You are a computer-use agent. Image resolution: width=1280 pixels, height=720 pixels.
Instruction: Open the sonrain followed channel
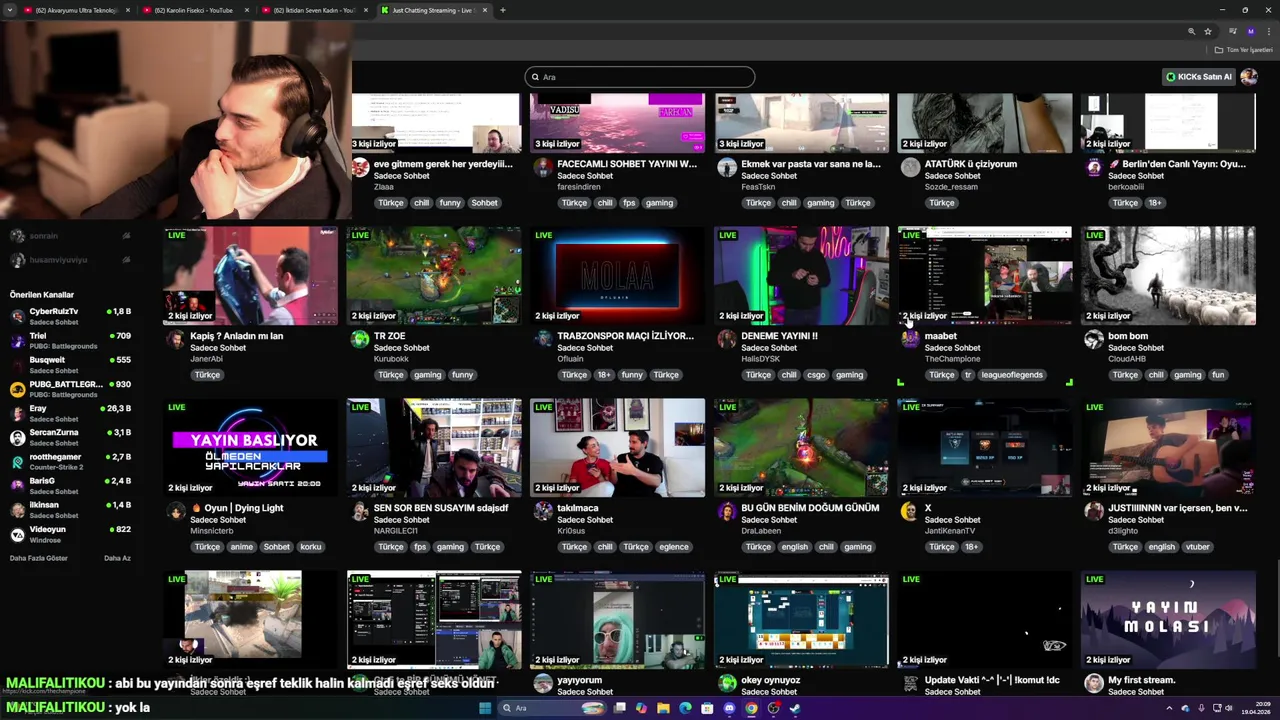[44, 236]
